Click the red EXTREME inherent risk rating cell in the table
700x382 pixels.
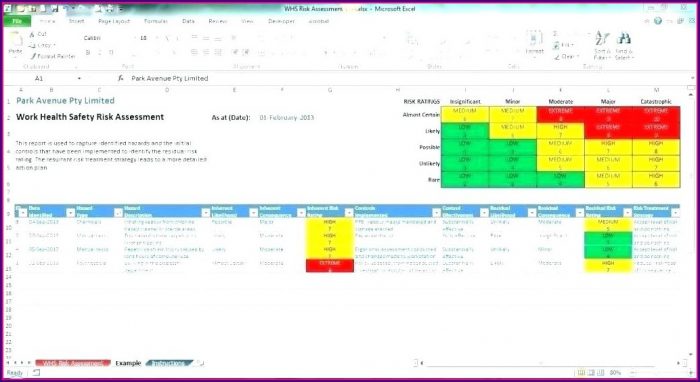pos(329,265)
